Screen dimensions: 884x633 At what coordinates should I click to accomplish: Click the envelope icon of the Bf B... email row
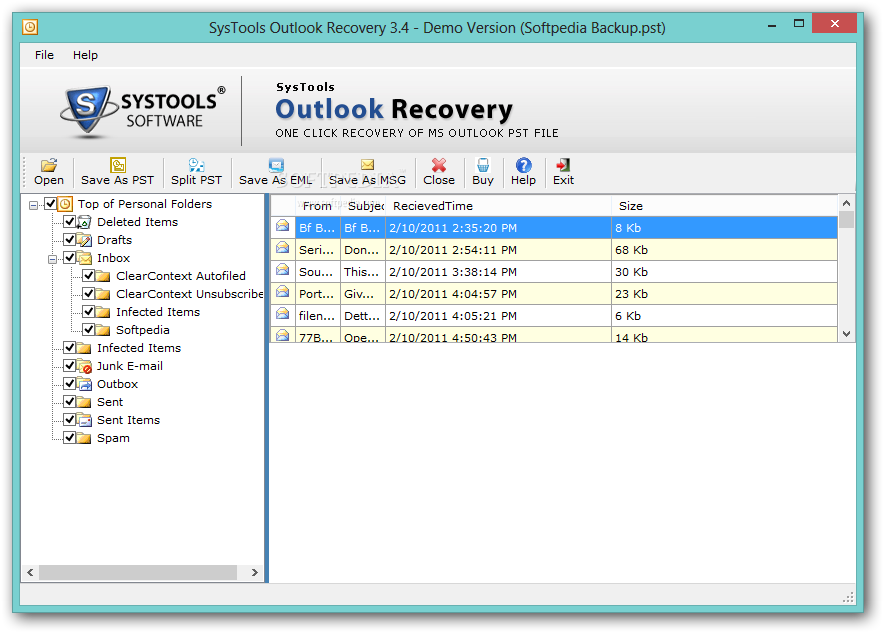point(282,226)
